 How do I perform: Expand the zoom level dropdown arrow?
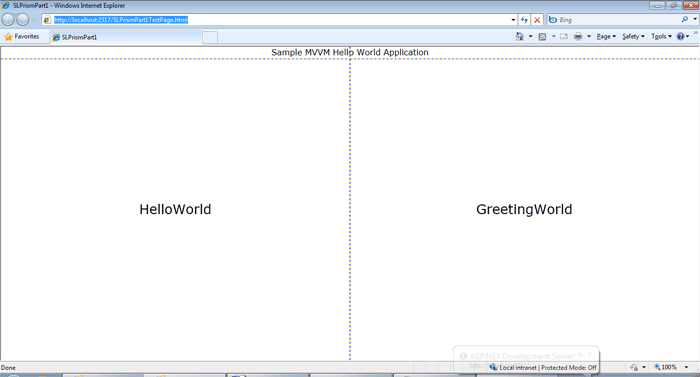coord(686,367)
